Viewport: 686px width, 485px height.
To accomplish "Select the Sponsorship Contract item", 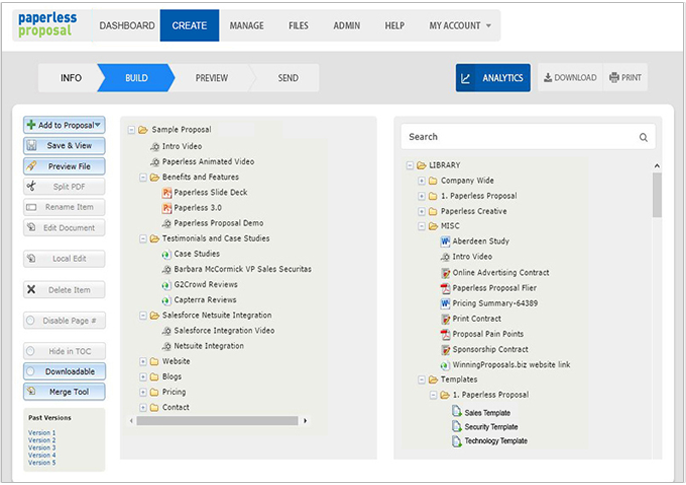I will (x=490, y=349).
